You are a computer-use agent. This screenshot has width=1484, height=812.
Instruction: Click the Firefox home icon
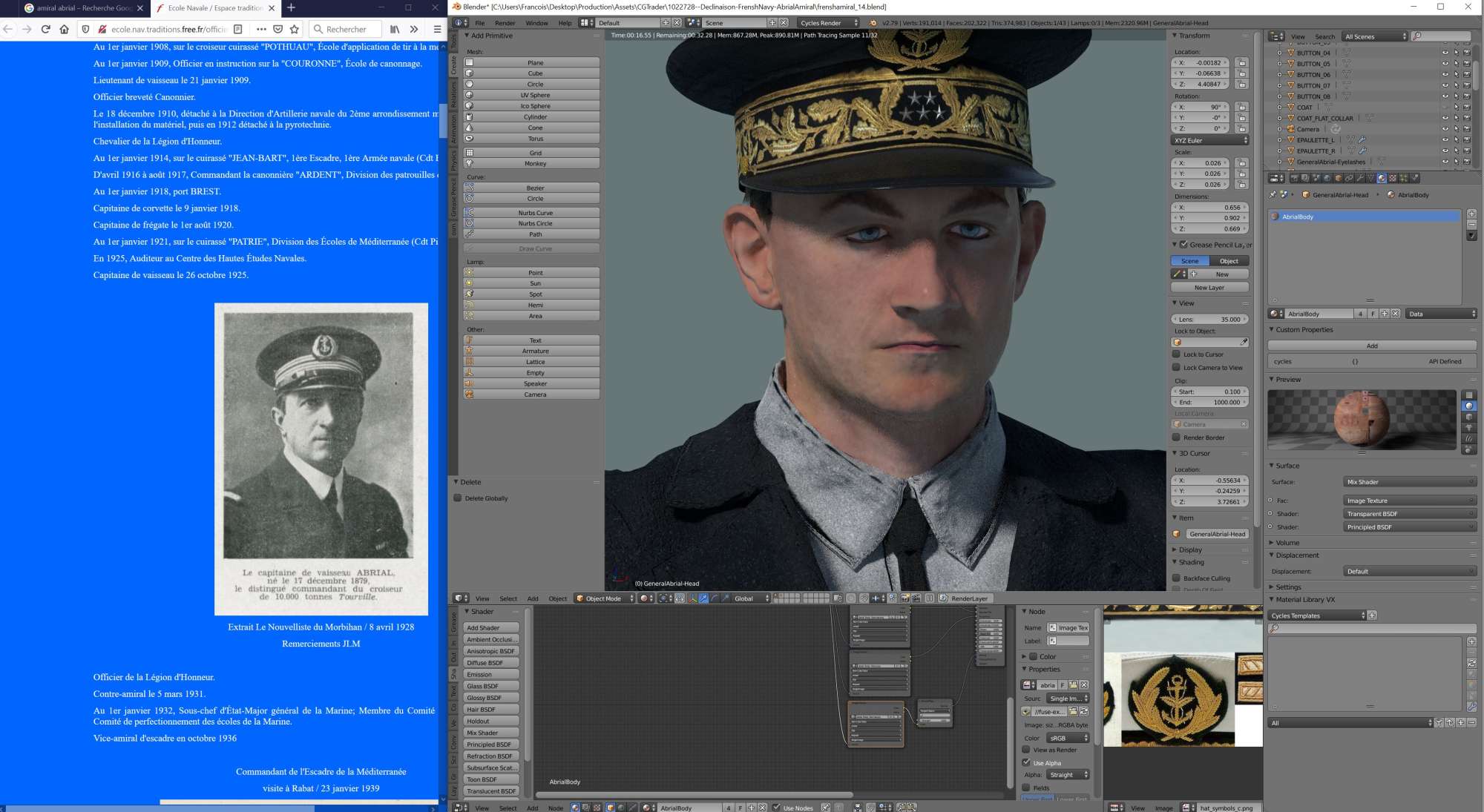(x=65, y=29)
